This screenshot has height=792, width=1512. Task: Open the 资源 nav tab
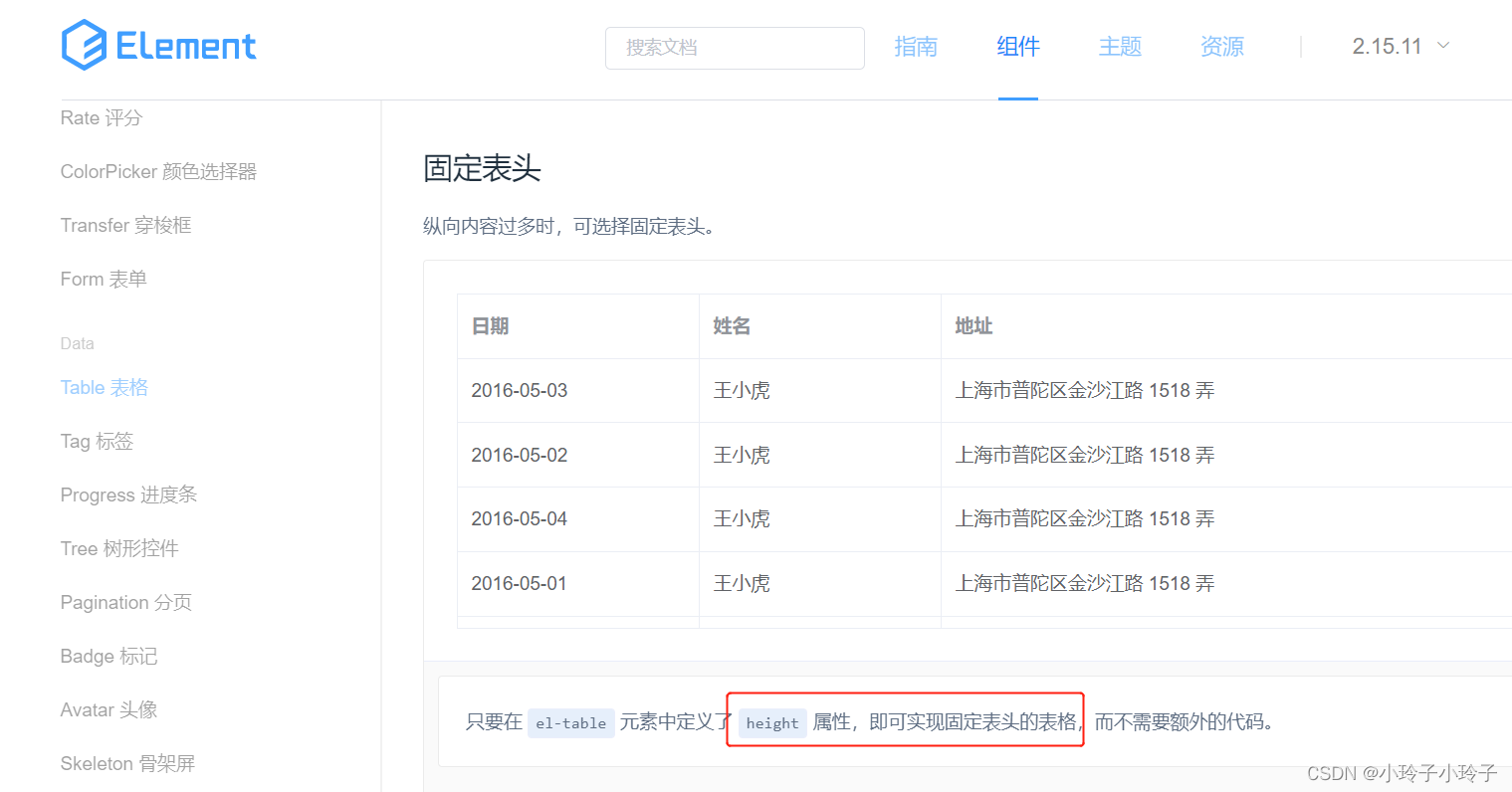click(x=1222, y=47)
